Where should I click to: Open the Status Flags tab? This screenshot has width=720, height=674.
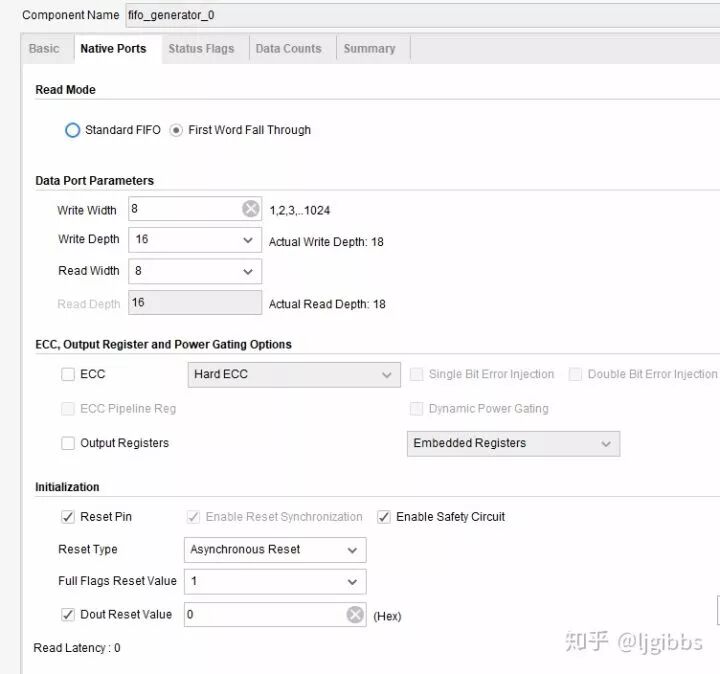click(201, 48)
